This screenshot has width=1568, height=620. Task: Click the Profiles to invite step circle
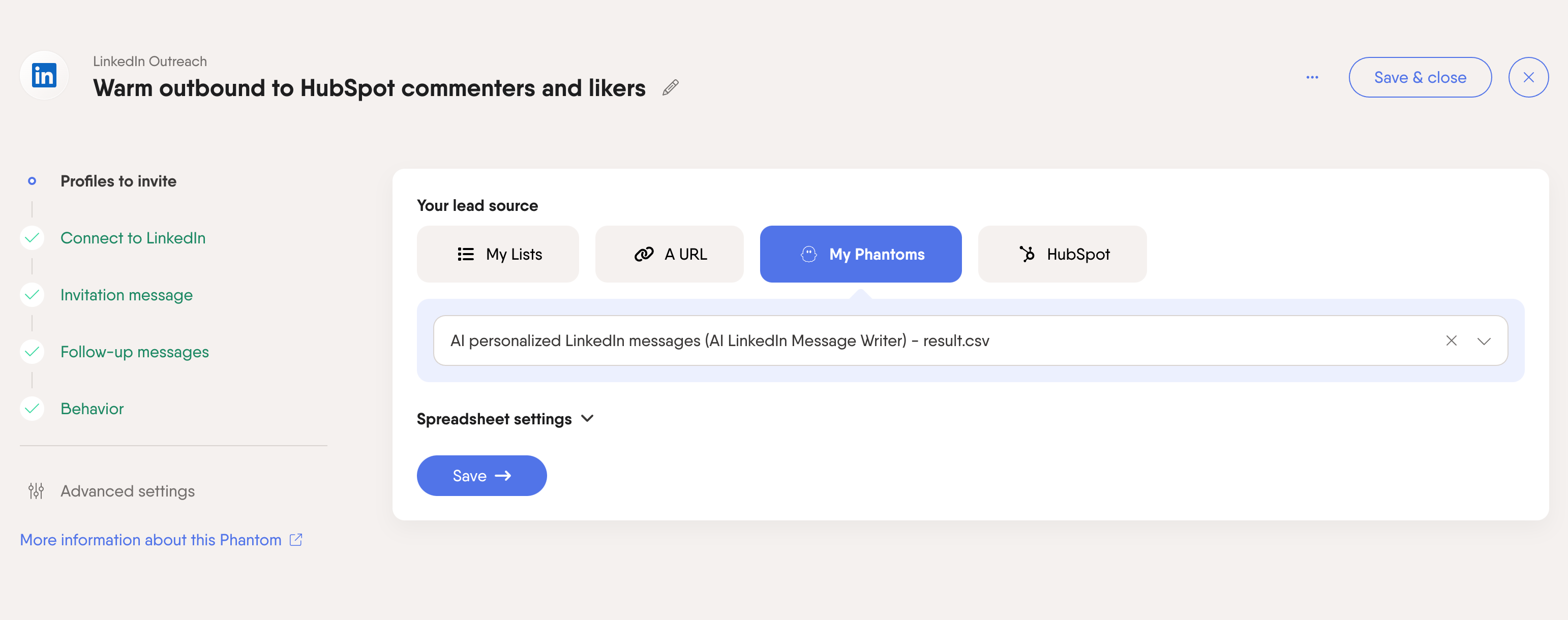pos(32,181)
